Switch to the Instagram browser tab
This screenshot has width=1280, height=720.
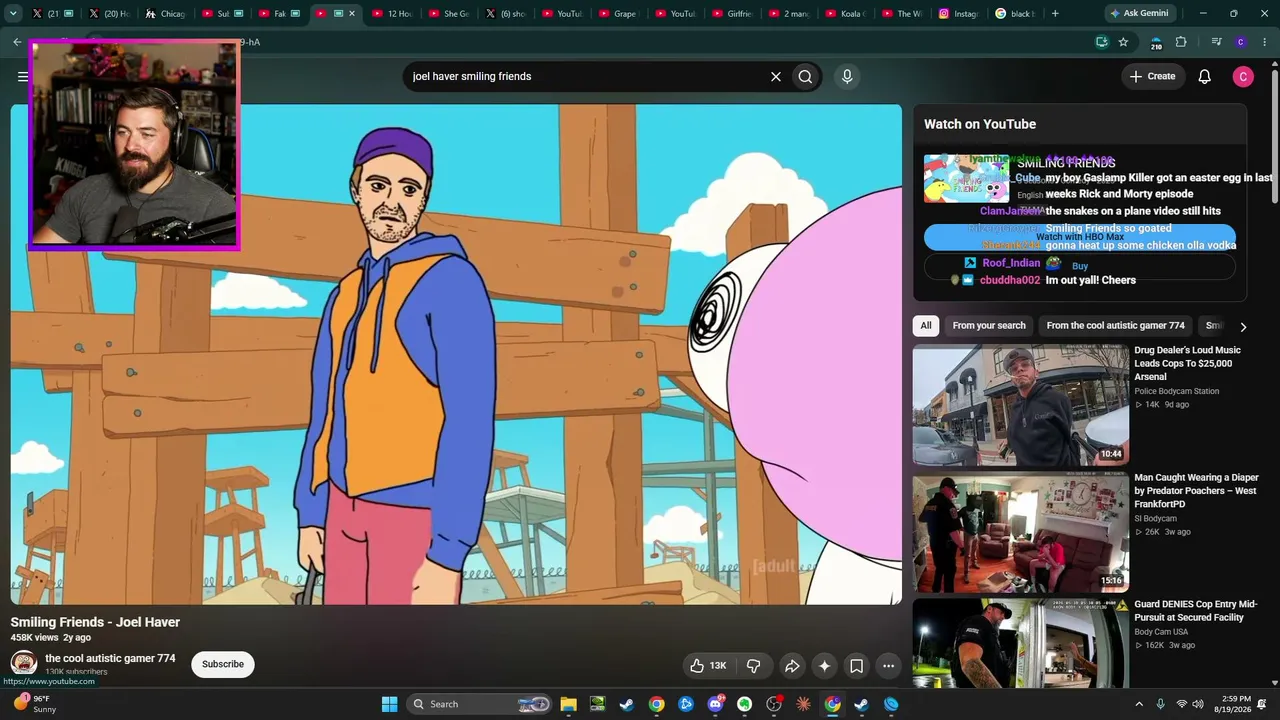click(x=957, y=14)
